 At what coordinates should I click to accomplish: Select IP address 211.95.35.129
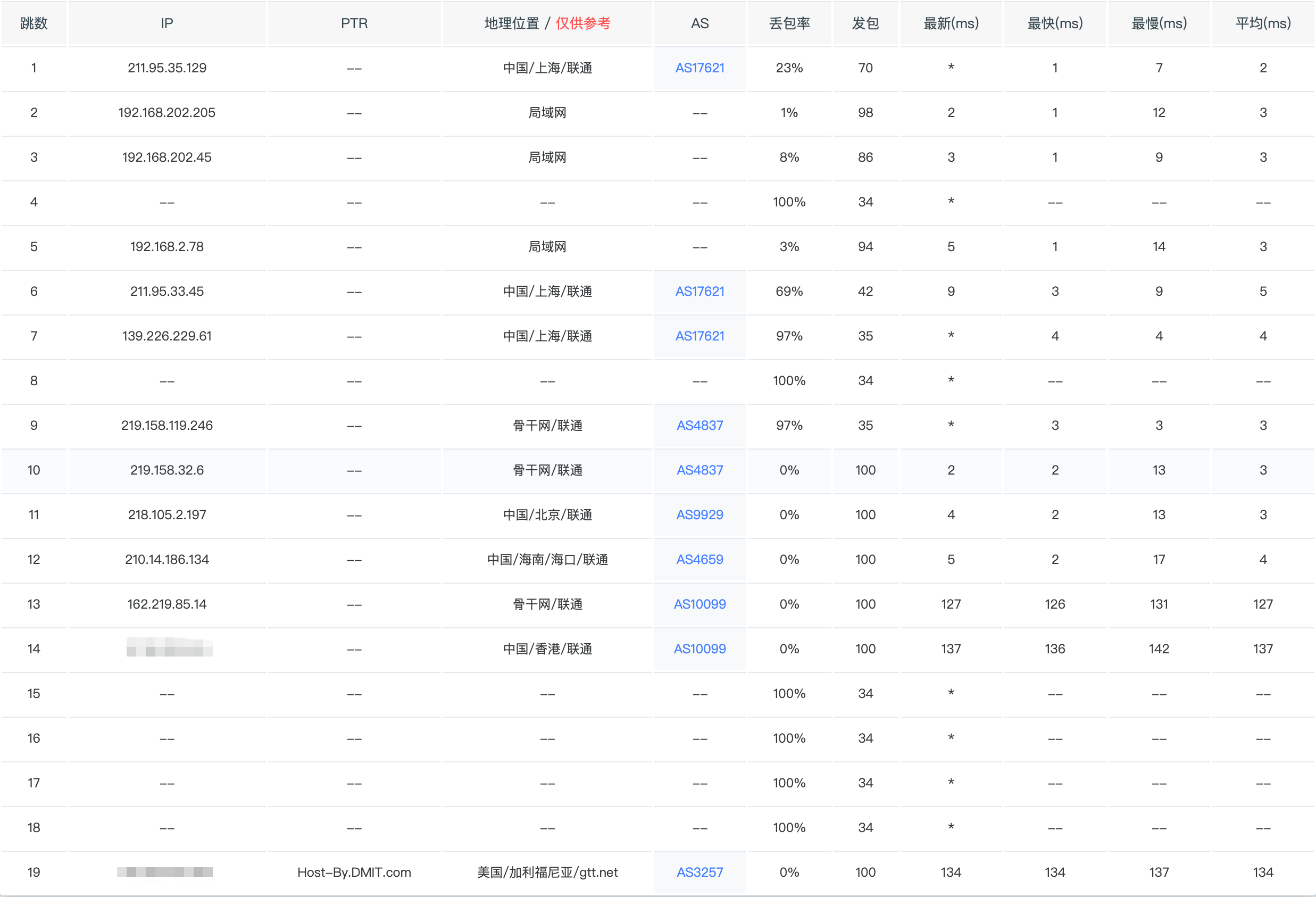[167, 68]
